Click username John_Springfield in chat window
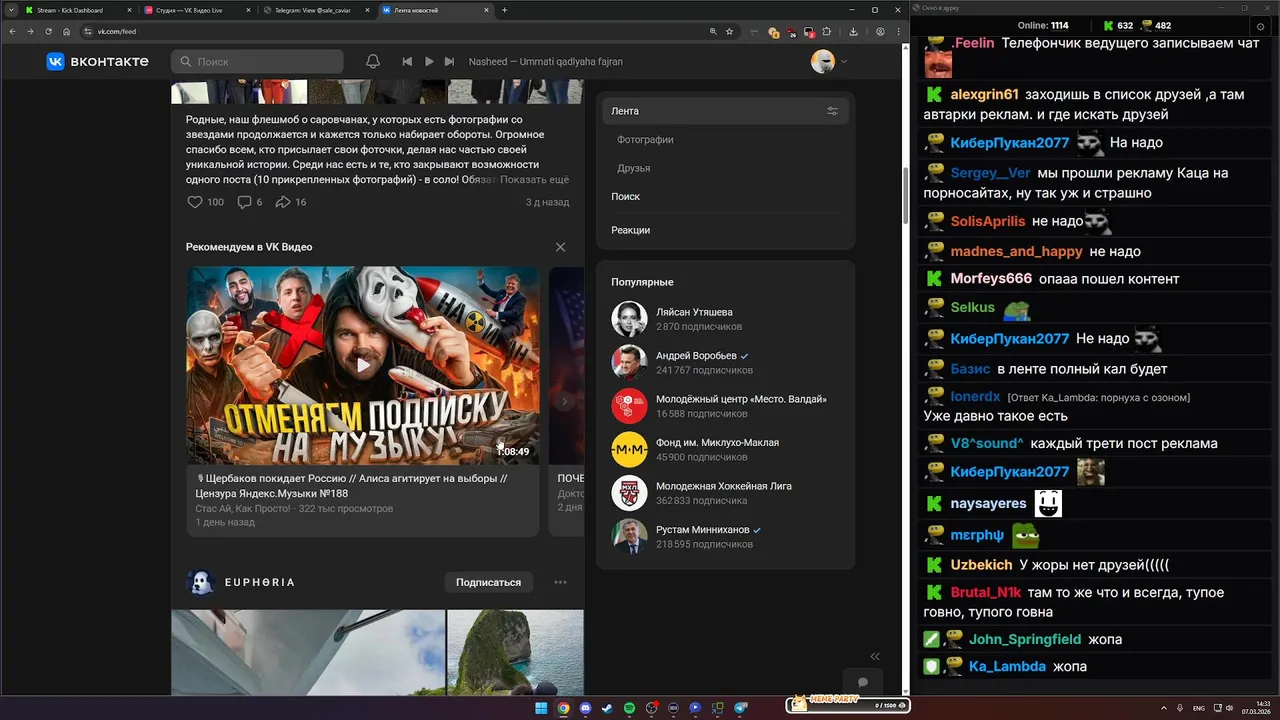Screen dimensions: 1280x720 [1025, 639]
